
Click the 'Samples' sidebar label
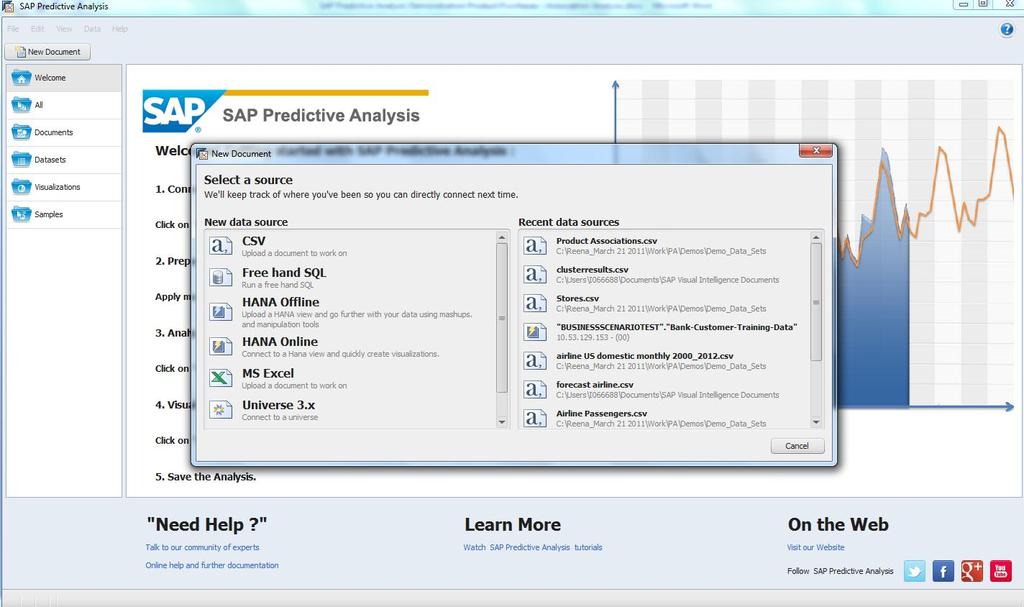pyautogui.click(x=49, y=214)
